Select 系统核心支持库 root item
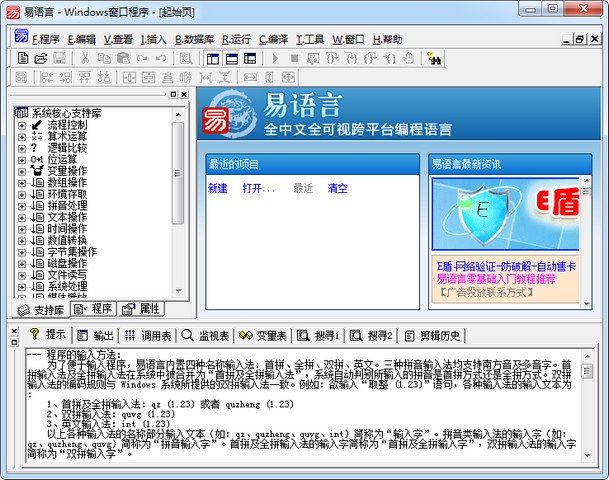609x480 pixels. click(66, 113)
